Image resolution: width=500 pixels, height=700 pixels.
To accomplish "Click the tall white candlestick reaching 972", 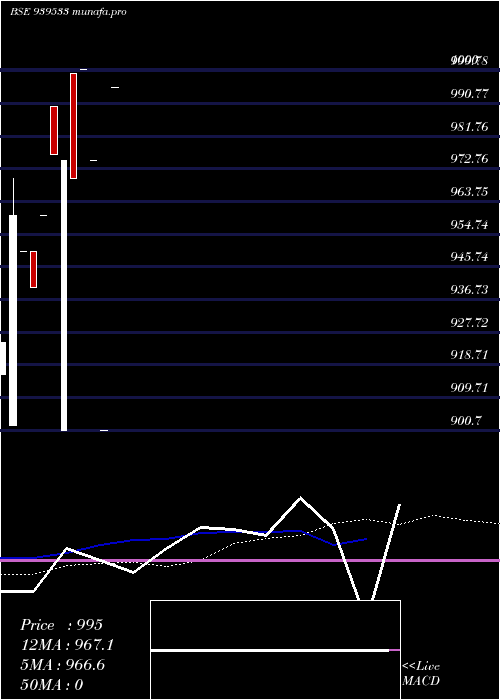I will pos(64,296).
